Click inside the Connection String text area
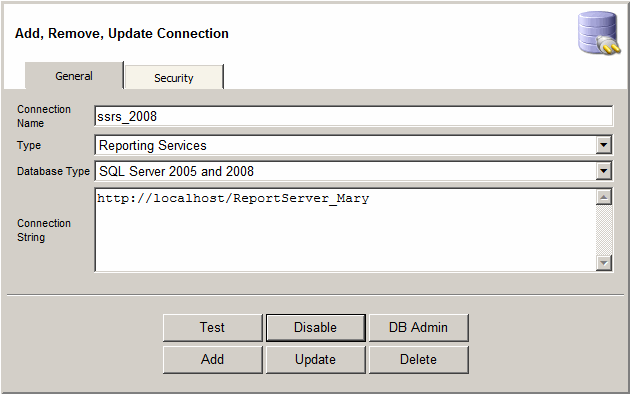The width and height of the screenshot is (630, 394). click(x=346, y=230)
